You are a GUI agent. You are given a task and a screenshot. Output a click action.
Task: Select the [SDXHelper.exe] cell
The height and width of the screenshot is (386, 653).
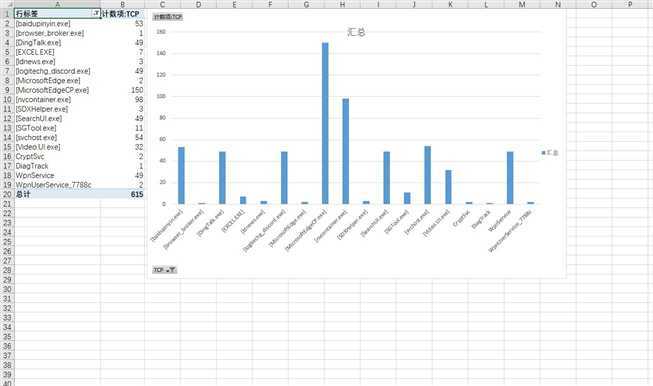point(57,109)
